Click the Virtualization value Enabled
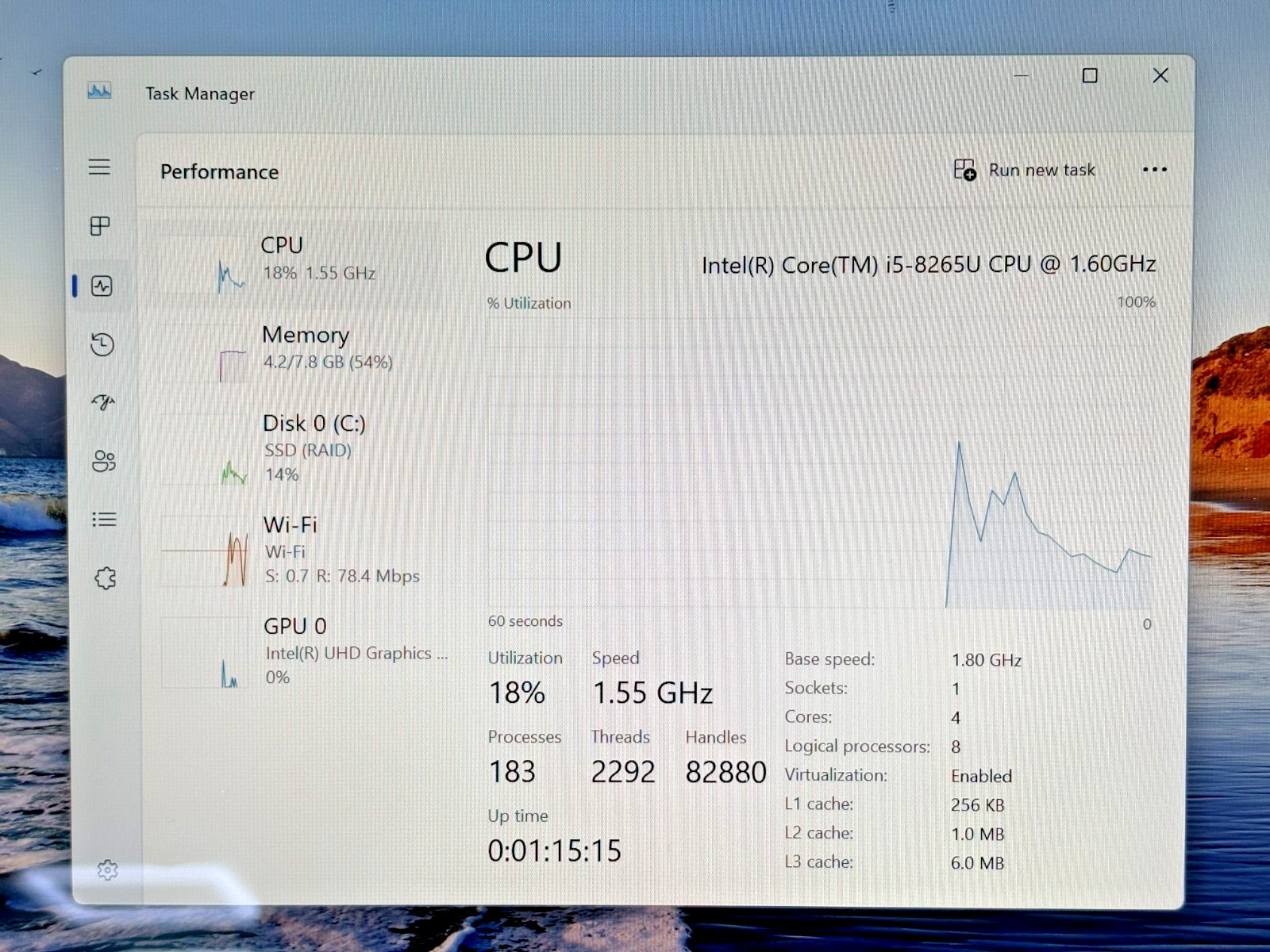Screen dimensions: 1270x952 pos(981,776)
